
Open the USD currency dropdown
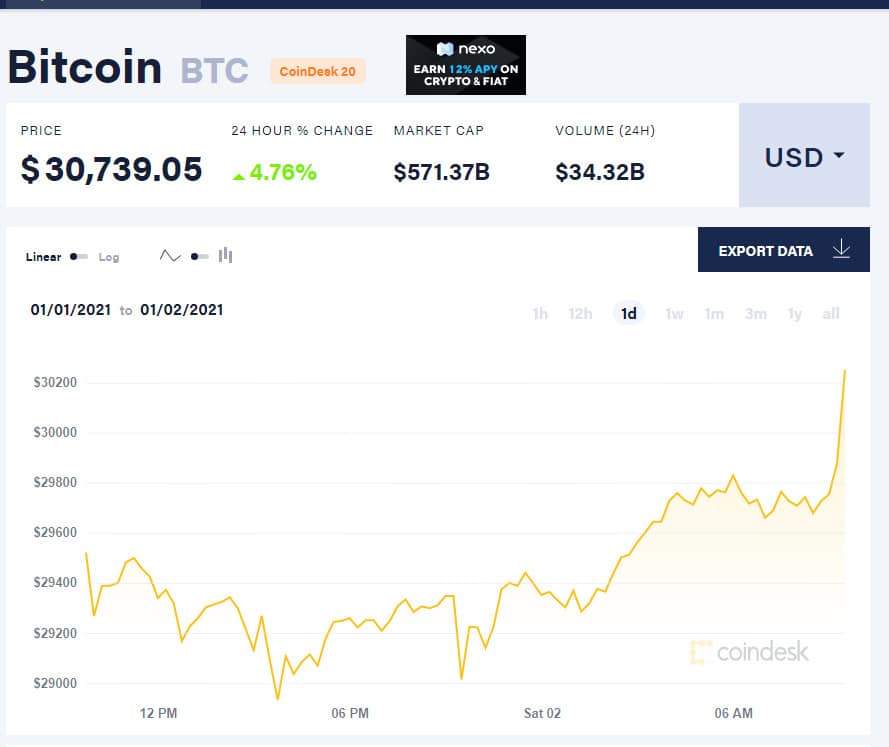(804, 155)
